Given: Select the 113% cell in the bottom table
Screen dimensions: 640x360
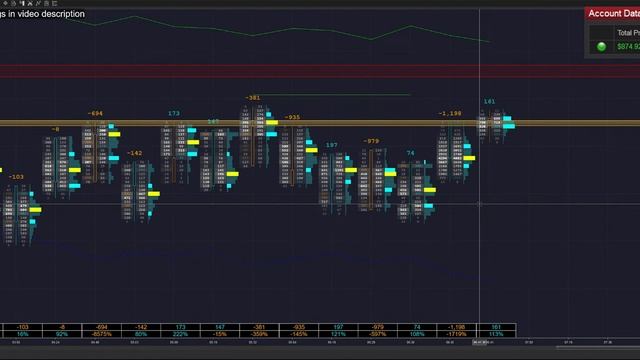Looking at the screenshot, I should pos(496,334).
